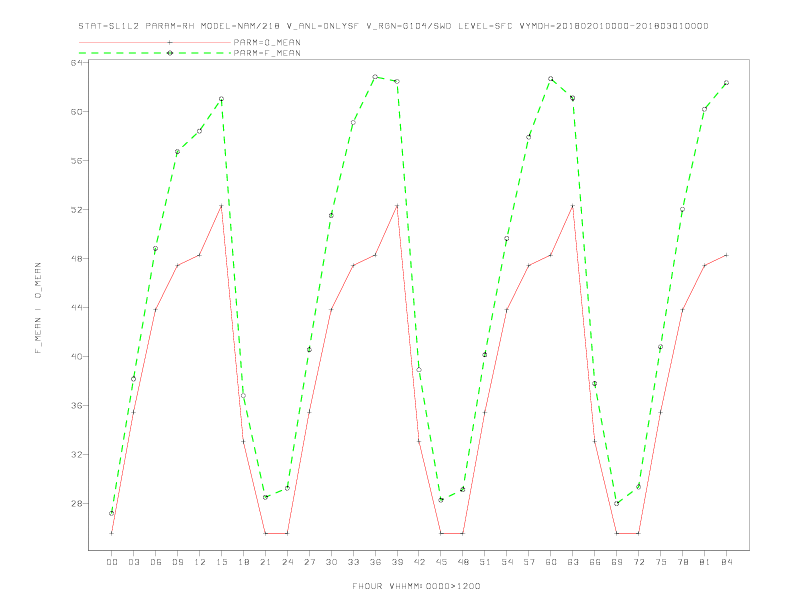Click the O_MEAN plus marker at hour 39
The image size is (792, 612).
(397, 206)
